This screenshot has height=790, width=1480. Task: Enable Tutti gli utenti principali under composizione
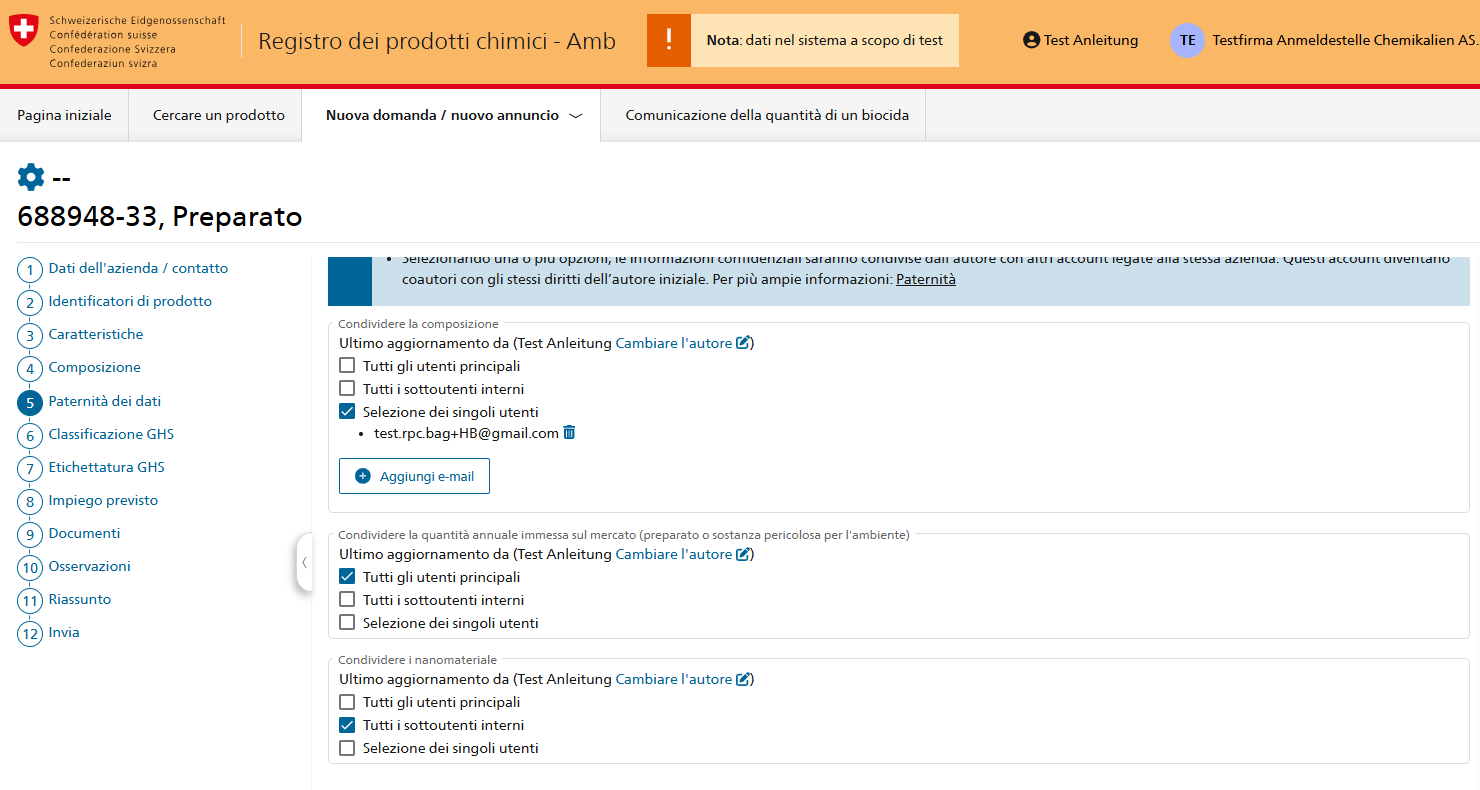tap(347, 366)
